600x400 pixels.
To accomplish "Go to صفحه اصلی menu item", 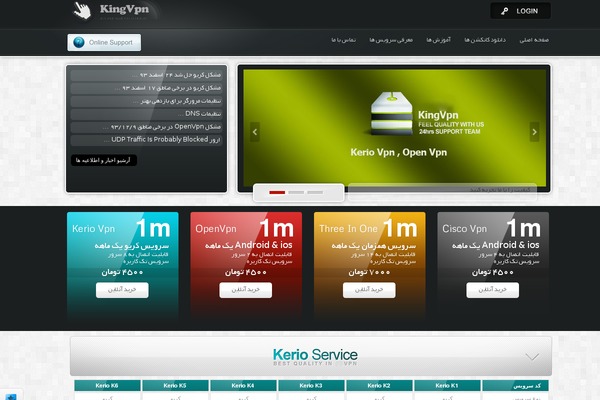I will point(534,40).
